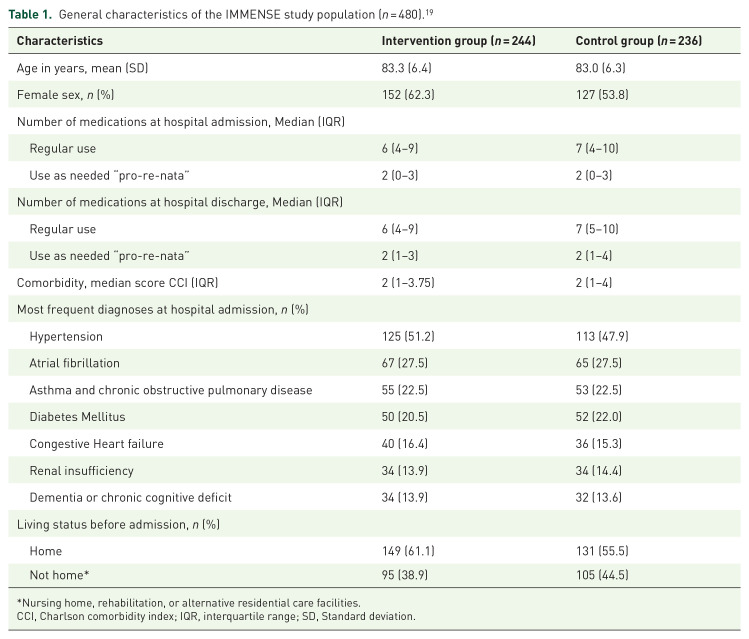The width and height of the screenshot is (749, 639).
Task: Click the 'Table 1.' title label
Action: (x=32, y=12)
